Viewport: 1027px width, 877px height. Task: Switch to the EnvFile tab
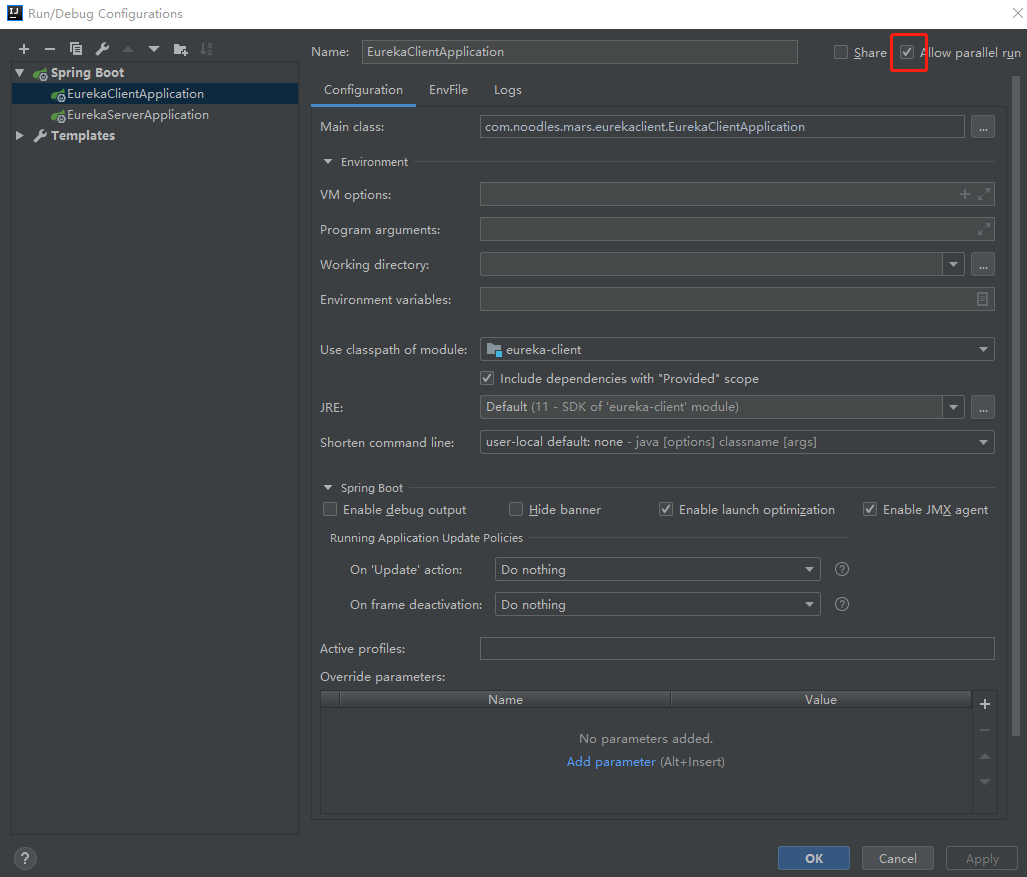click(x=448, y=90)
